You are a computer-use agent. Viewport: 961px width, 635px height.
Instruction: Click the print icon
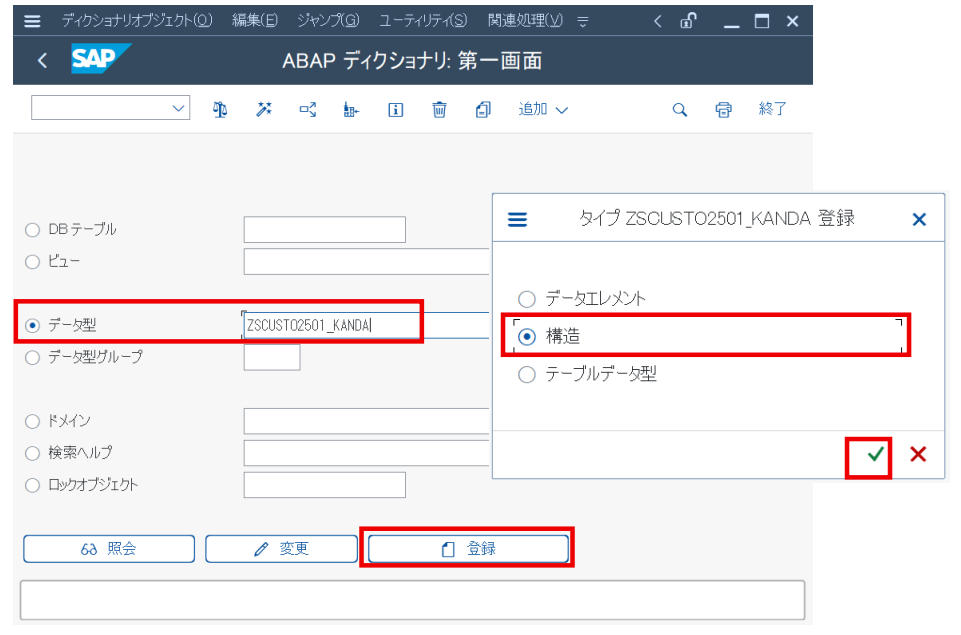click(x=723, y=110)
